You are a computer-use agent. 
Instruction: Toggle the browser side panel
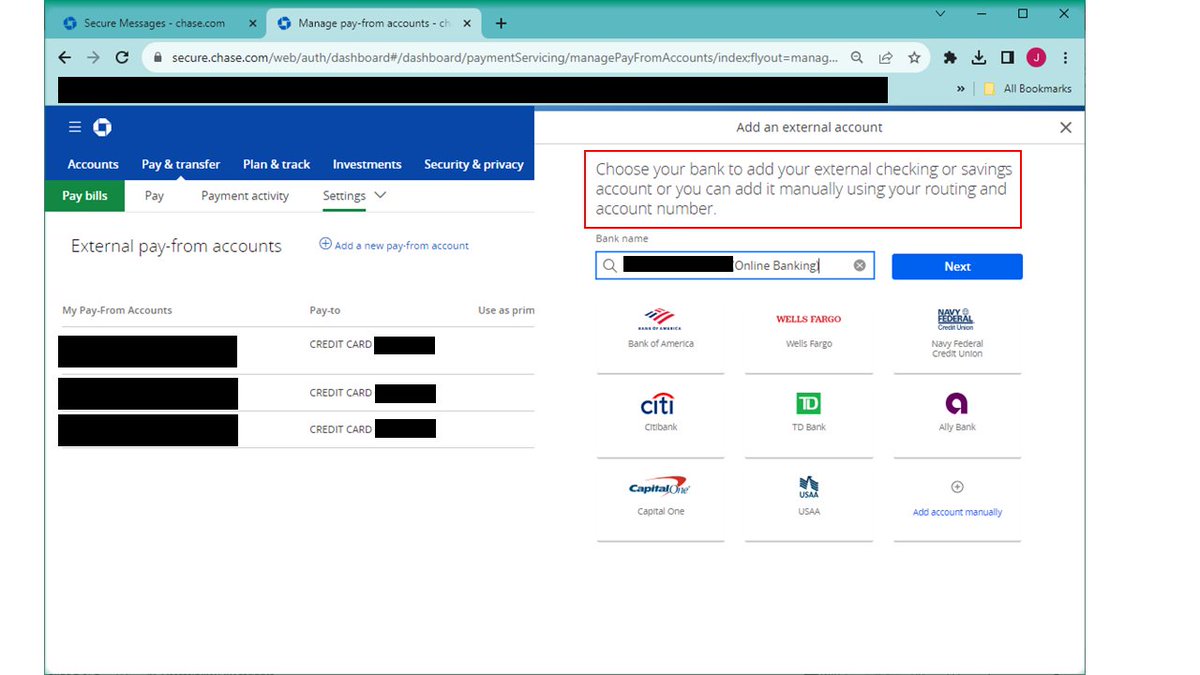tap(1008, 58)
